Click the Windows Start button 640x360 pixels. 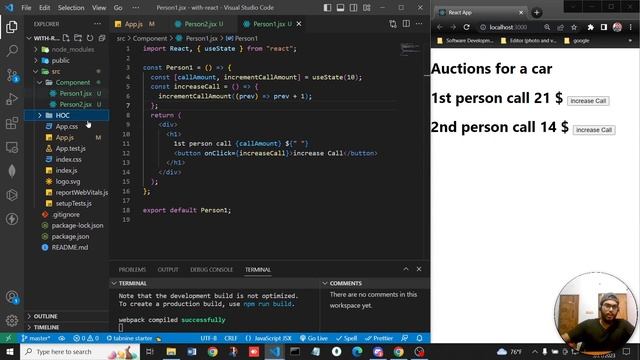[9, 351]
